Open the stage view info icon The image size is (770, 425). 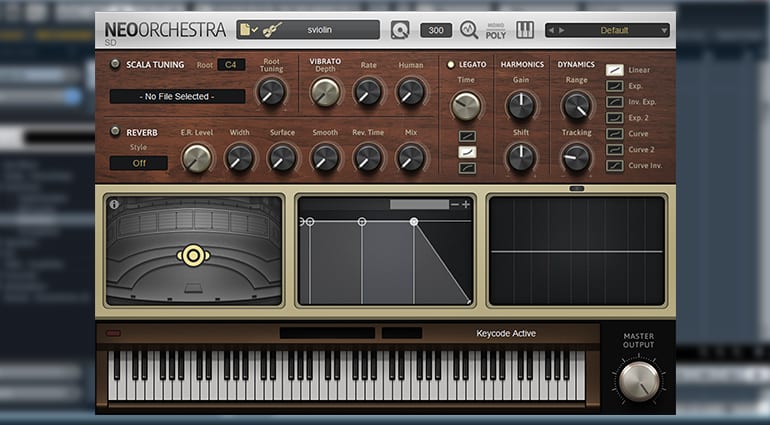pos(114,204)
